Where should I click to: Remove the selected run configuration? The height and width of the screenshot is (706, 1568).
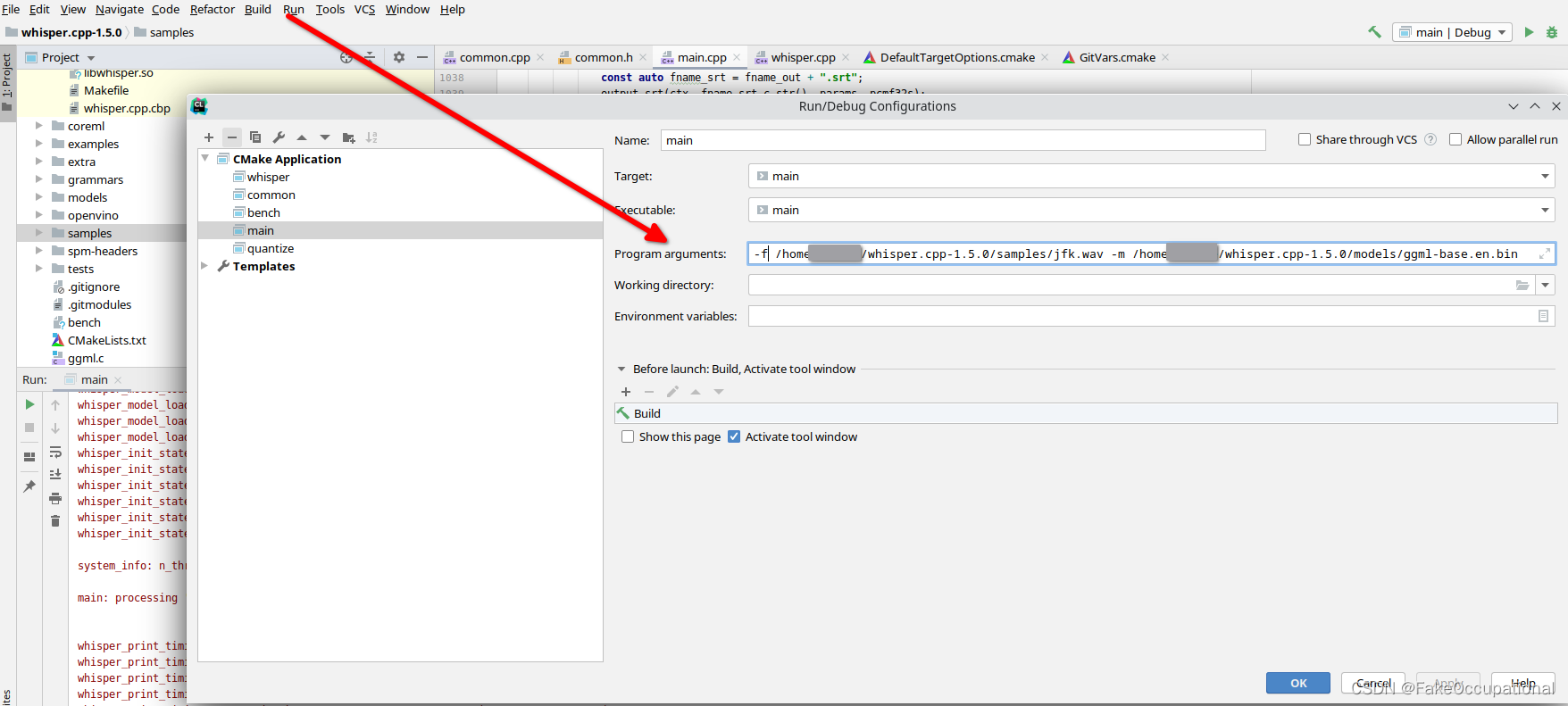click(232, 137)
